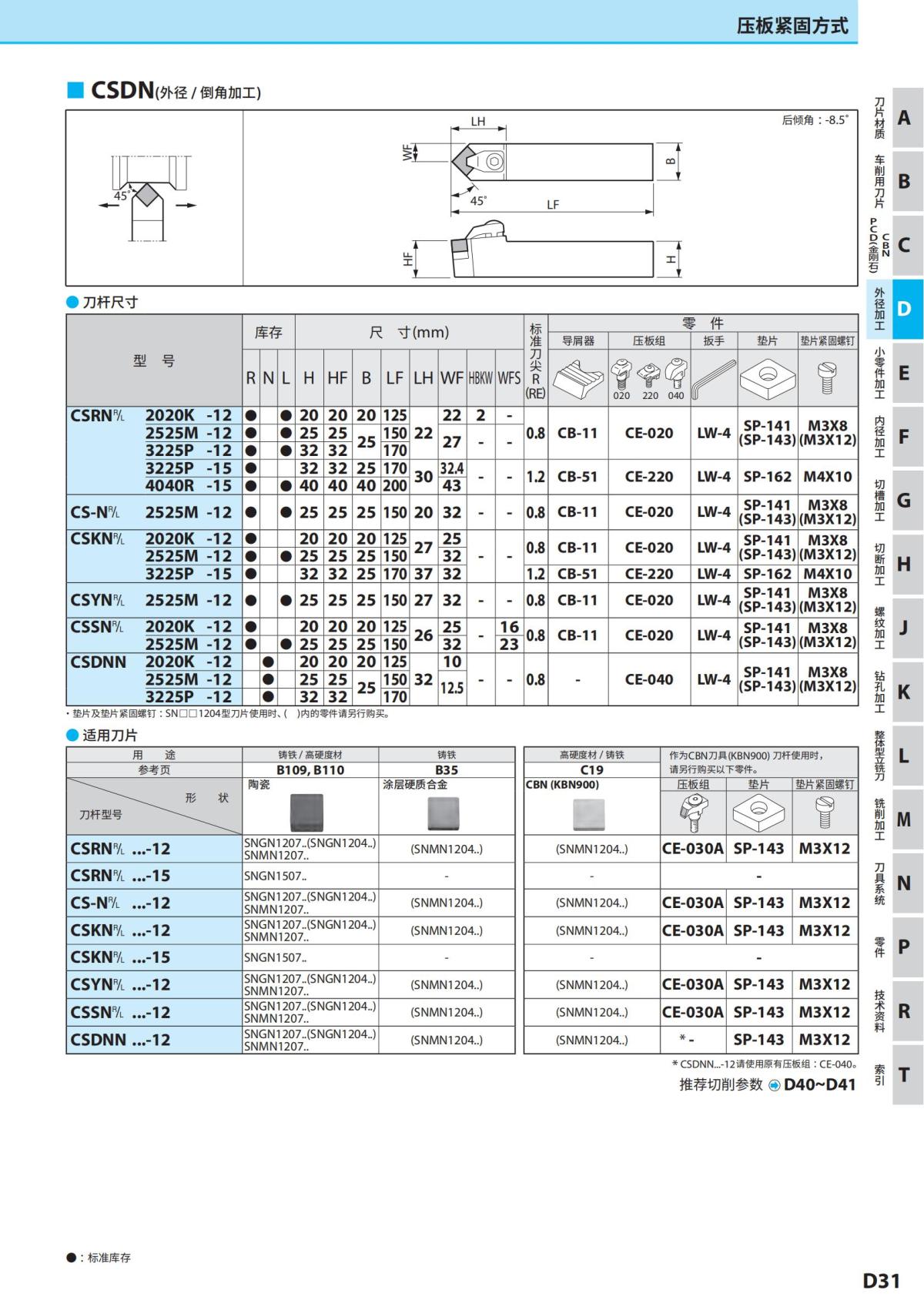Click the shim screw icon in the 刀杆尺寸 table
The width and height of the screenshot is (924, 1307).
click(x=827, y=377)
